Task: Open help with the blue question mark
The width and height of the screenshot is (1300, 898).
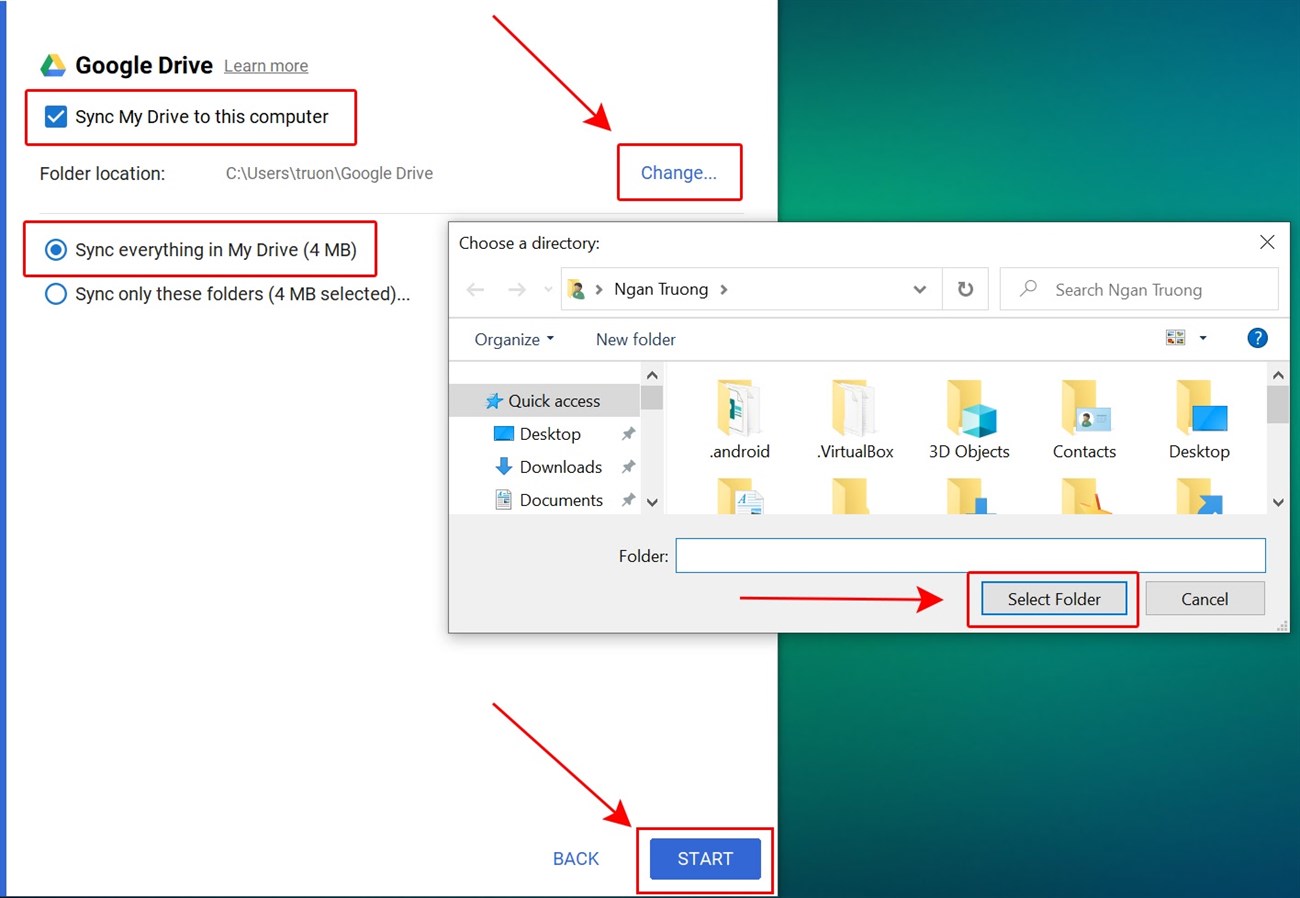Action: point(1258,338)
